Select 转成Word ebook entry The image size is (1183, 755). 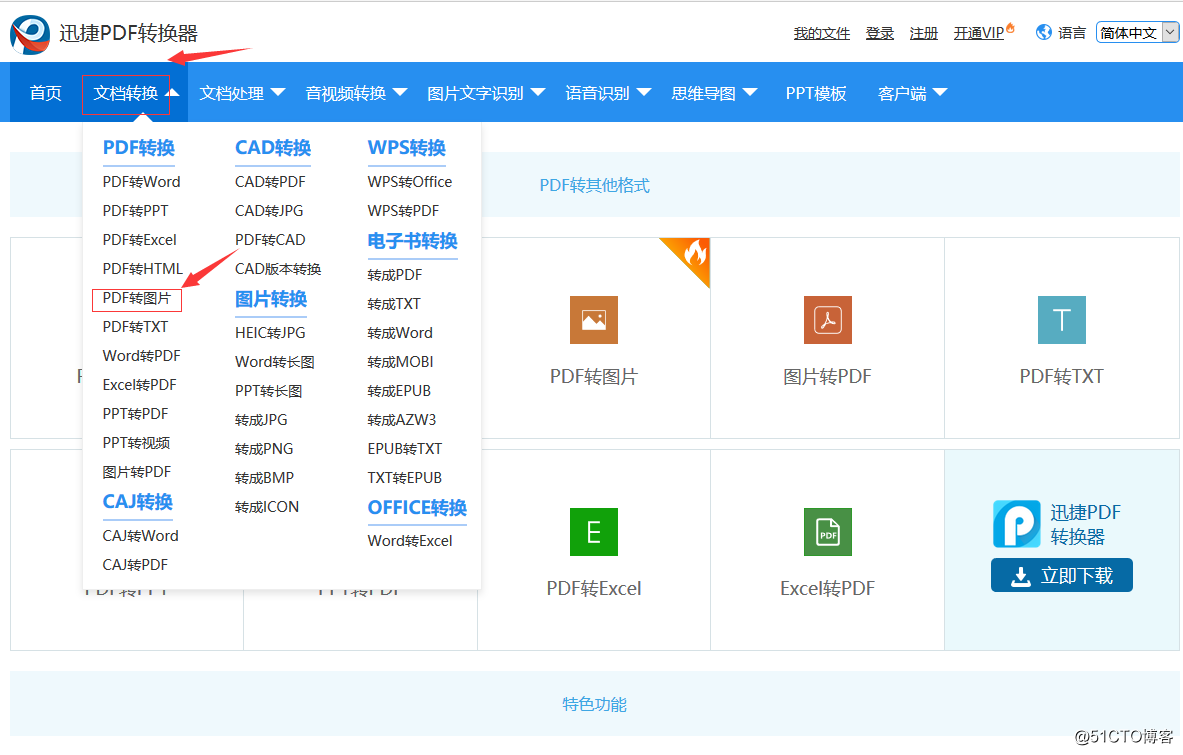pos(400,333)
